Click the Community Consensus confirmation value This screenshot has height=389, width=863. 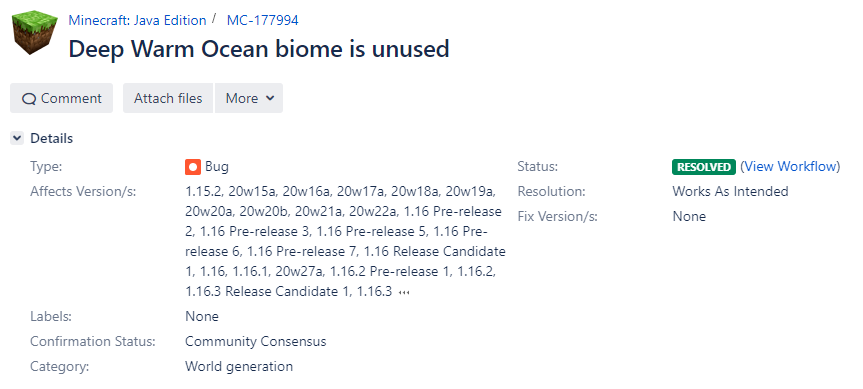point(255,341)
